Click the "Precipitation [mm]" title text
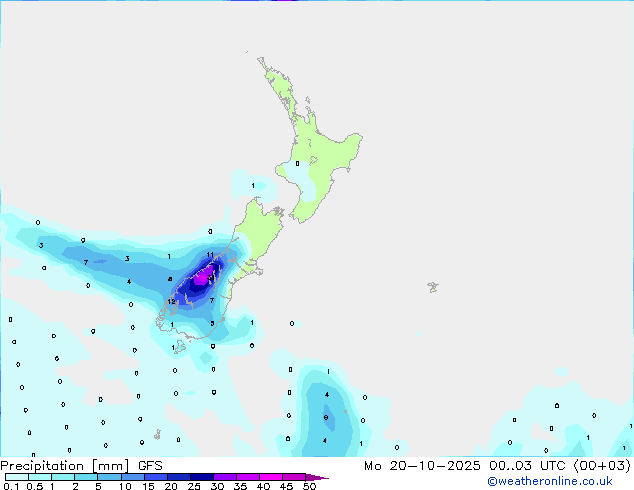Image resolution: width=634 pixels, height=490 pixels. [65, 466]
